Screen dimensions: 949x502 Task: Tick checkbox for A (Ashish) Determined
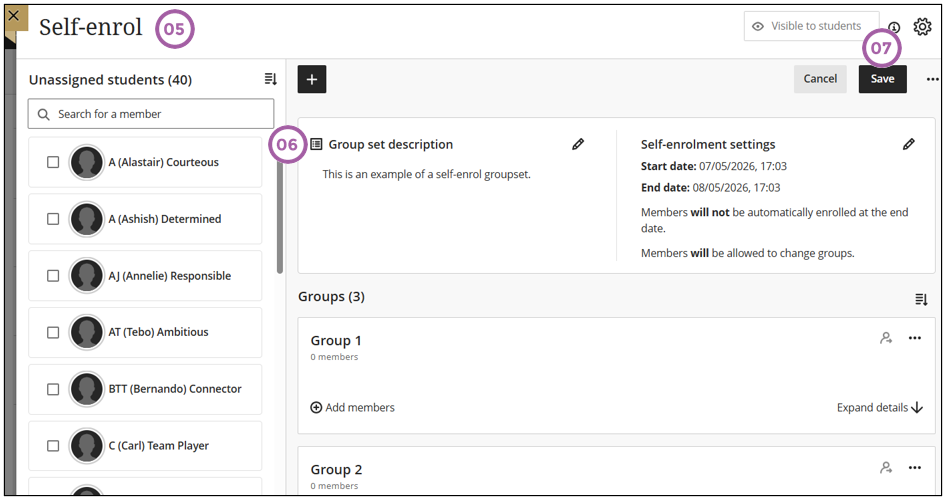53,219
